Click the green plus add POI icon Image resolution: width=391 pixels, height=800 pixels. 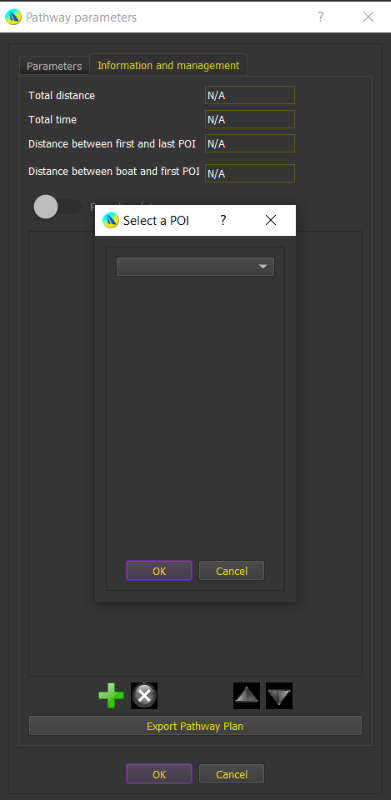(x=111, y=696)
